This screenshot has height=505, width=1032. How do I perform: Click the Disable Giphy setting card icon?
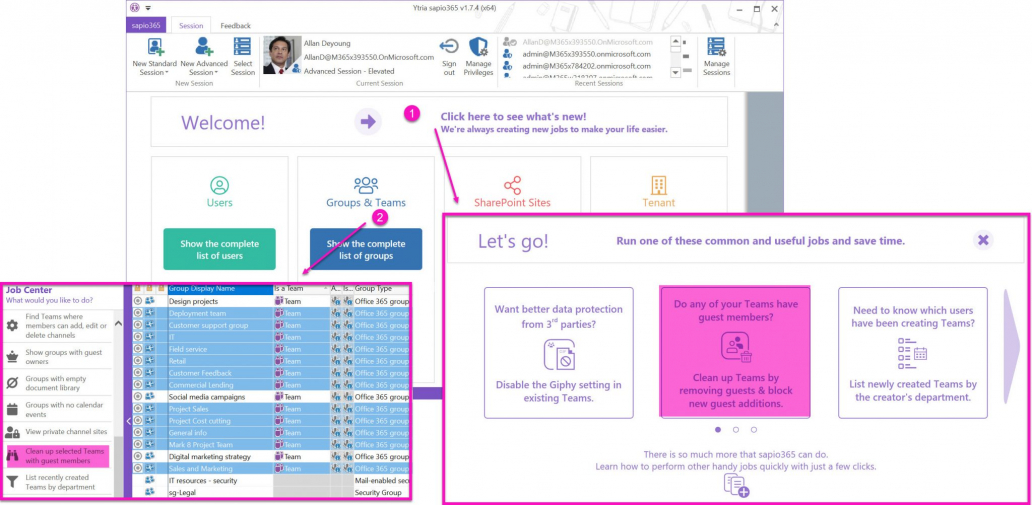(559, 354)
